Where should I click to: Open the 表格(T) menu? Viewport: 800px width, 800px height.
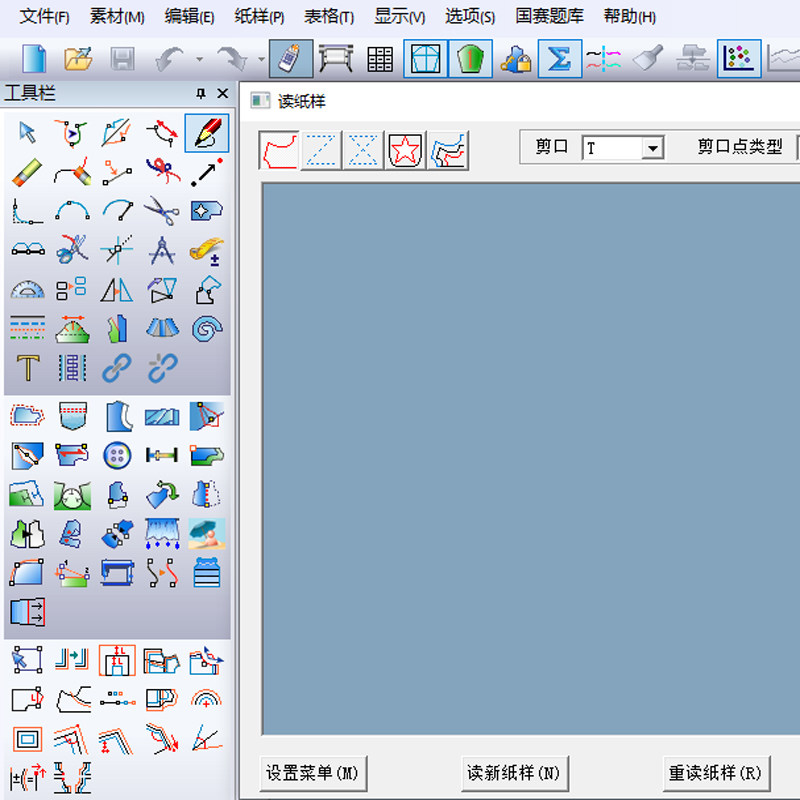tap(329, 17)
